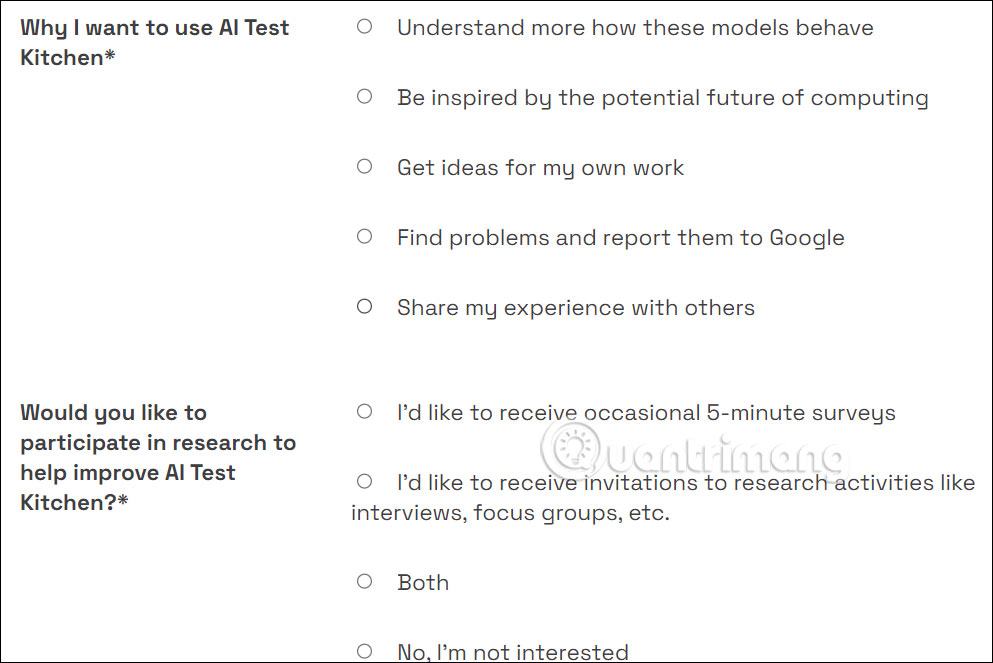Click the 'Understand more how these models behave' label text
Screen dimensions: 993x663
[635, 28]
